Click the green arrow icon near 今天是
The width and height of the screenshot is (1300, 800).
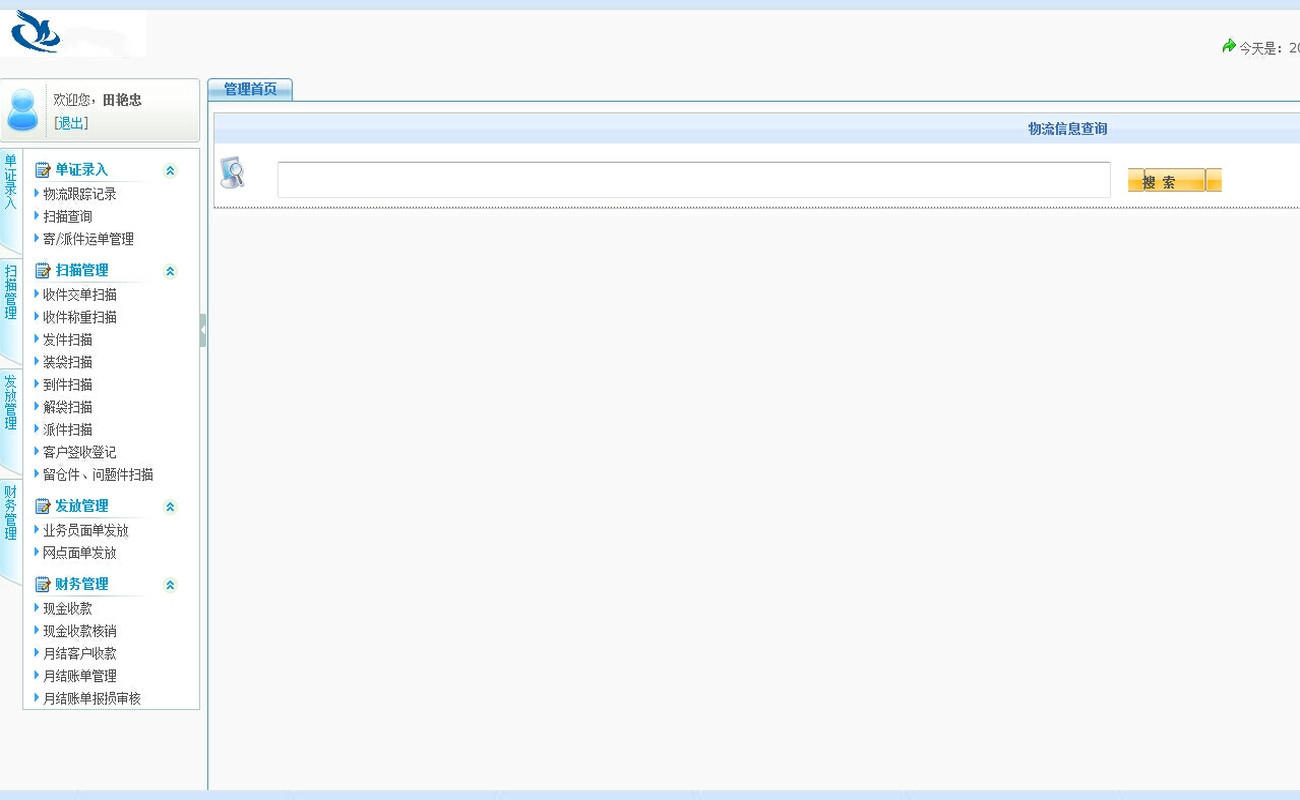[1229, 46]
